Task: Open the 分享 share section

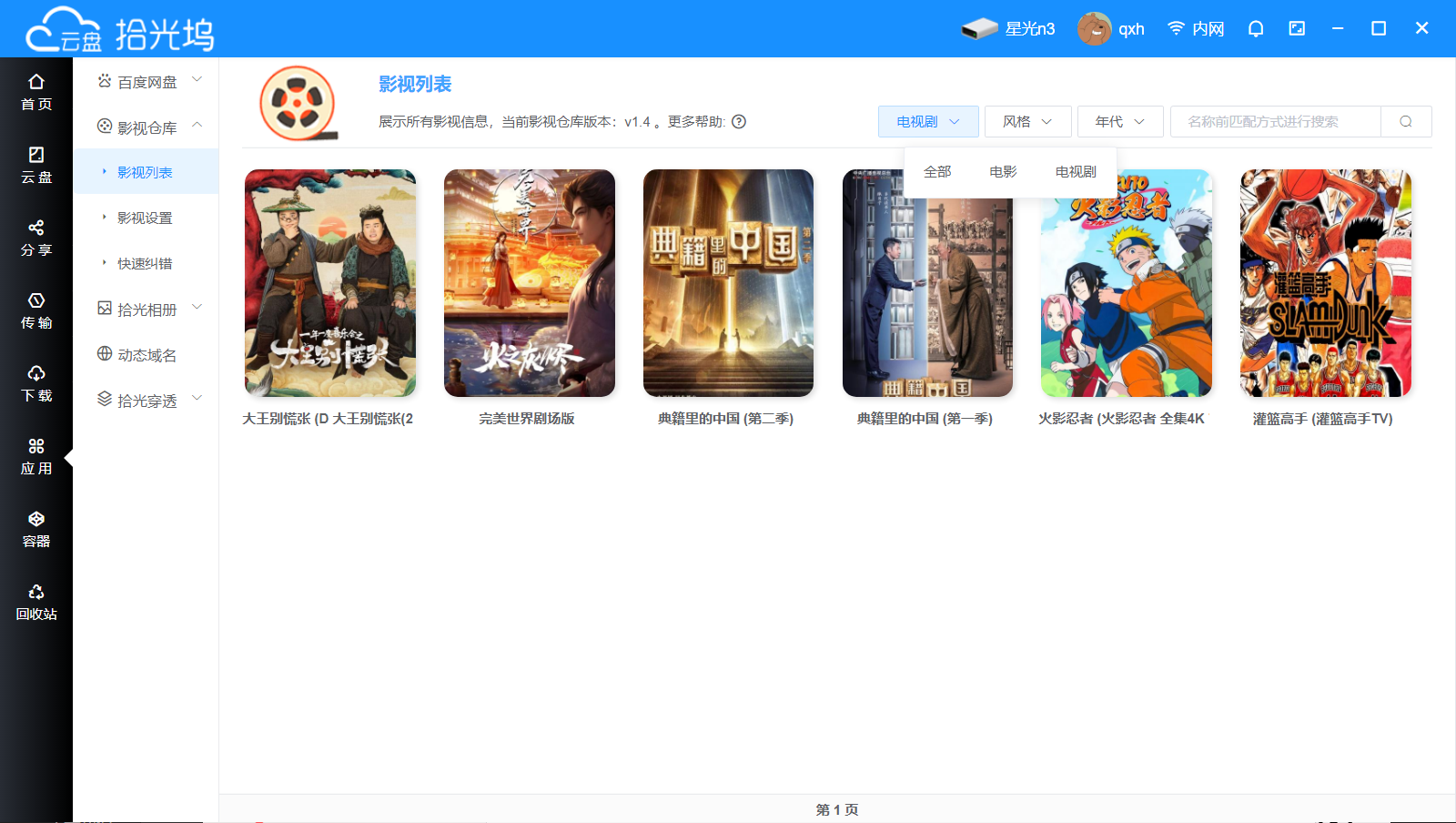Action: (36, 238)
